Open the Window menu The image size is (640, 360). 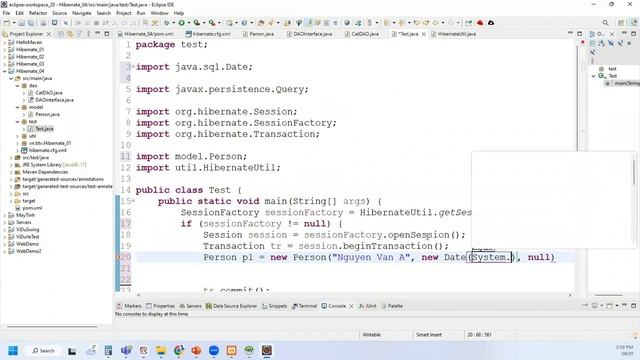pos(159,13)
